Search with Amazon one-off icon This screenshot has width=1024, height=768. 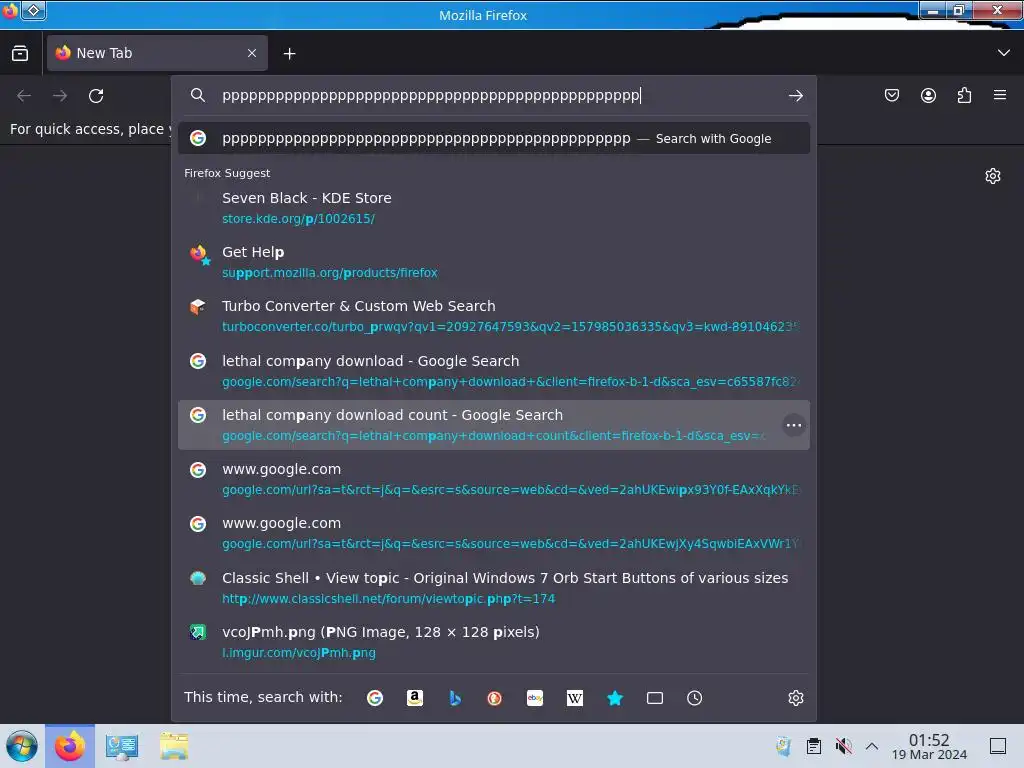pos(415,697)
